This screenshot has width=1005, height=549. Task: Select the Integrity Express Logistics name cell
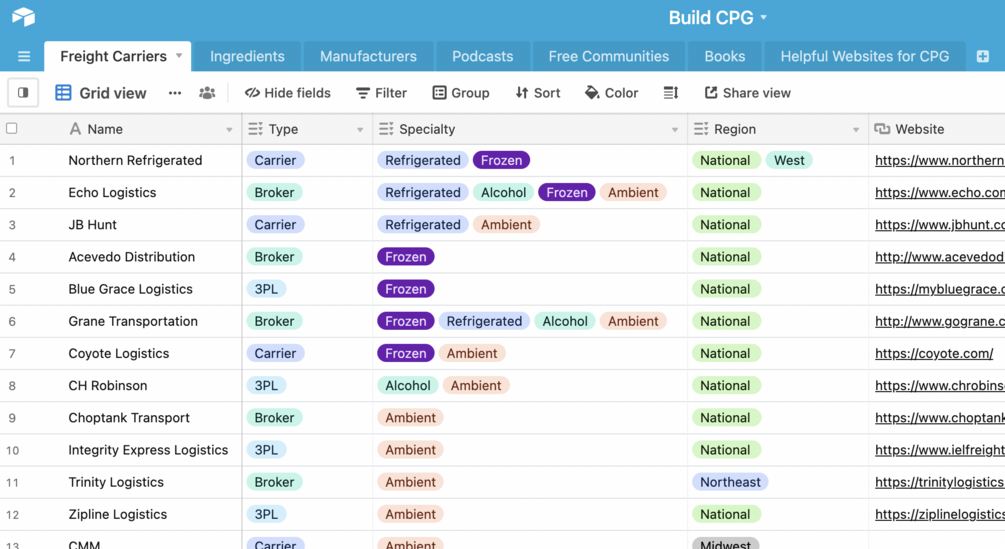(x=148, y=450)
